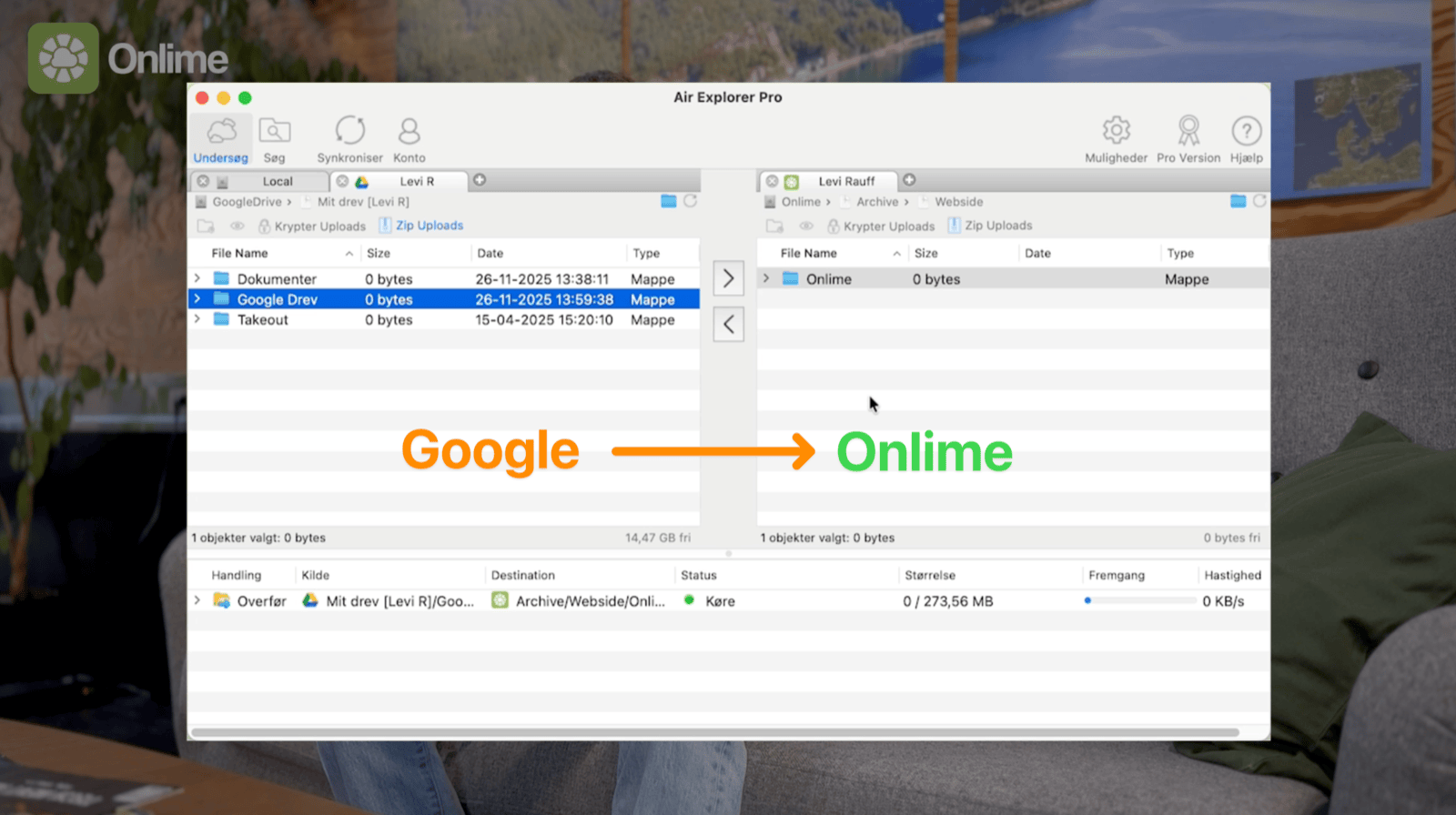Open the Undersøg explore view
The width and height of the screenshot is (1456, 815).
(220, 139)
